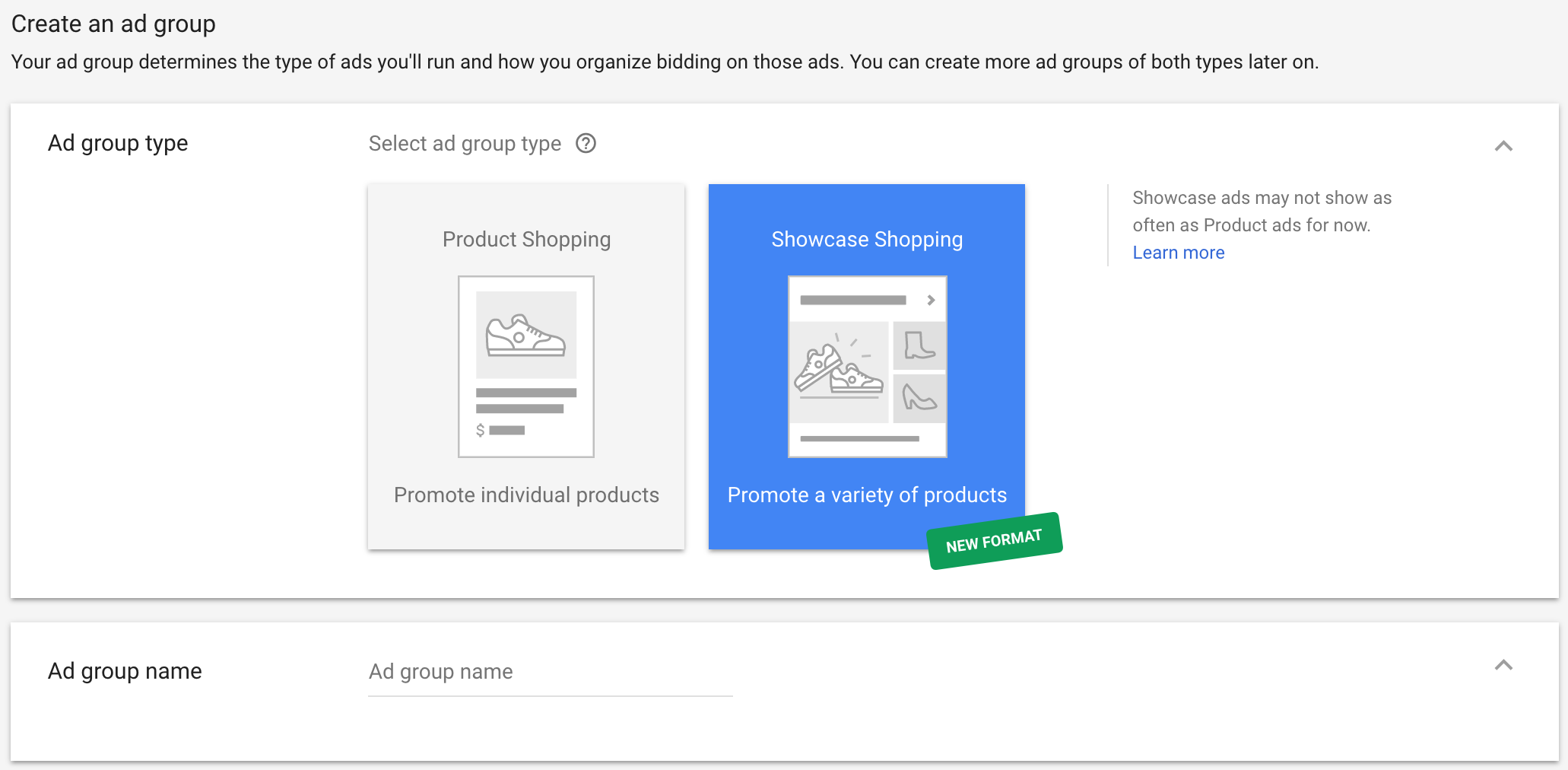The height and width of the screenshot is (770, 1568).
Task: Select the Showcase Shopping ad group type
Action: pyautogui.click(x=867, y=367)
